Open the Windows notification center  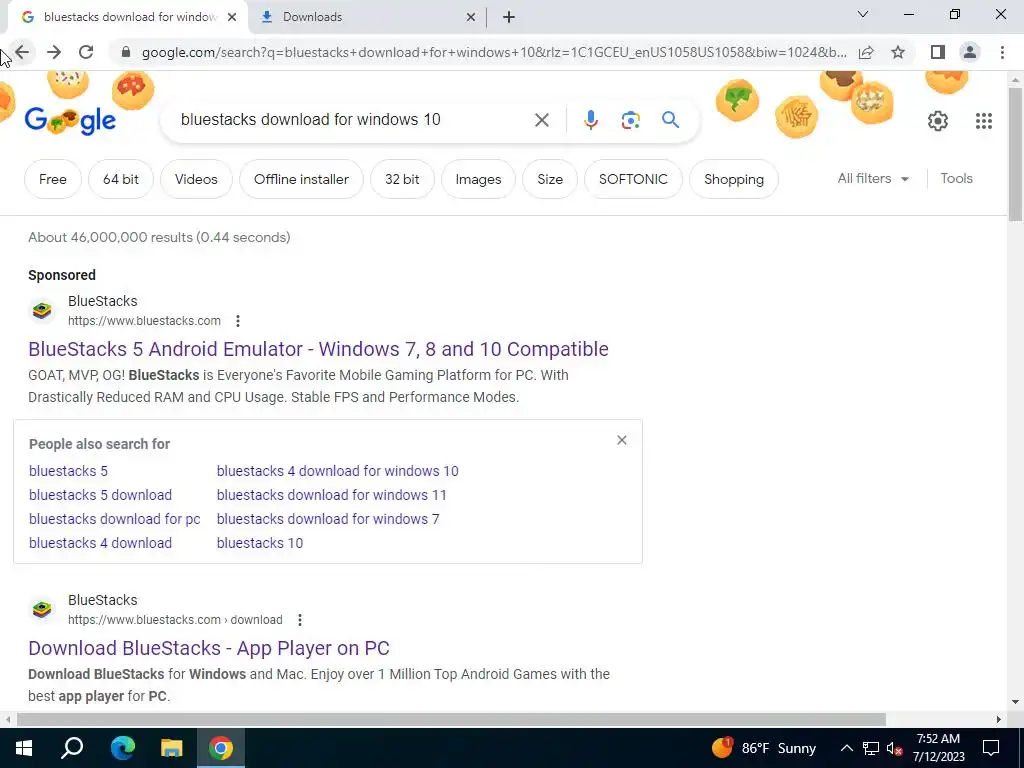click(991, 748)
